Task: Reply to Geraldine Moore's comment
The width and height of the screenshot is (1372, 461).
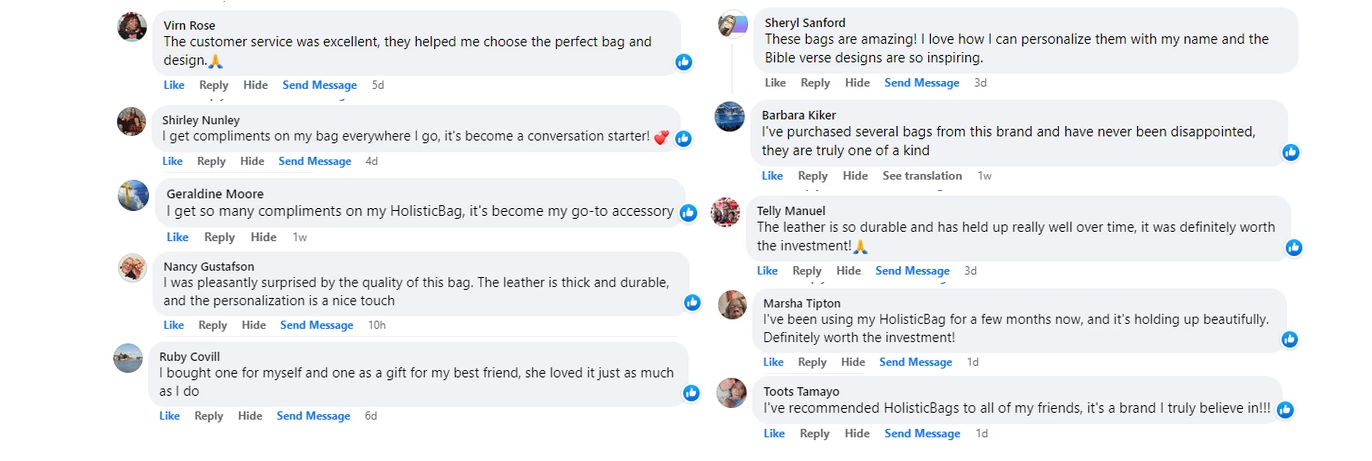Action: (219, 237)
